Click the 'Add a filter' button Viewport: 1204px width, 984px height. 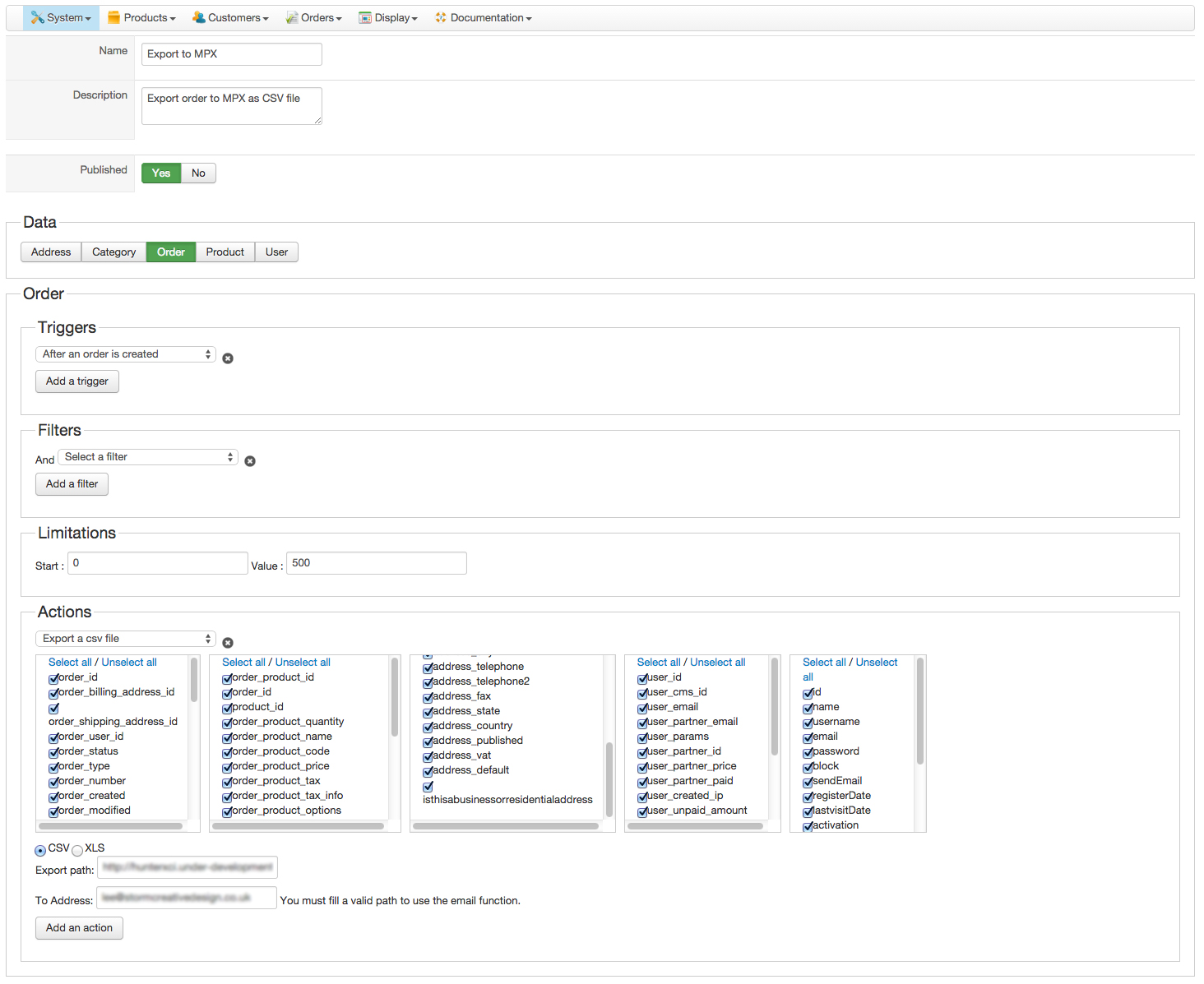tap(72, 484)
